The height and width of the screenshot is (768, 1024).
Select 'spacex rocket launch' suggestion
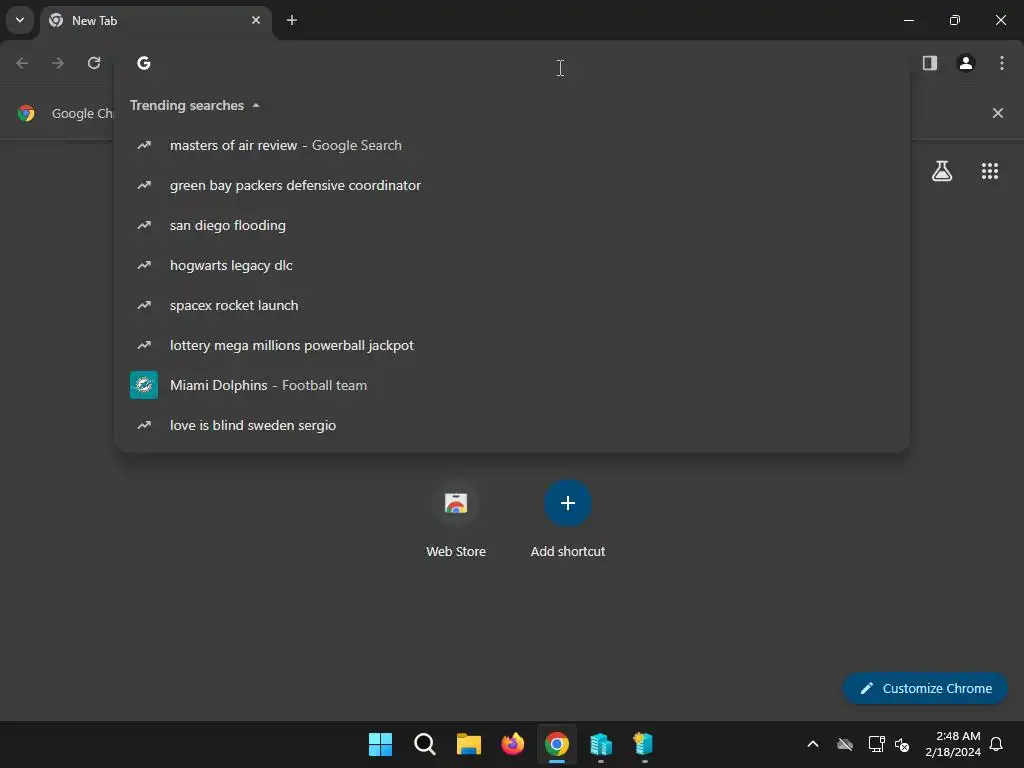[512, 305]
